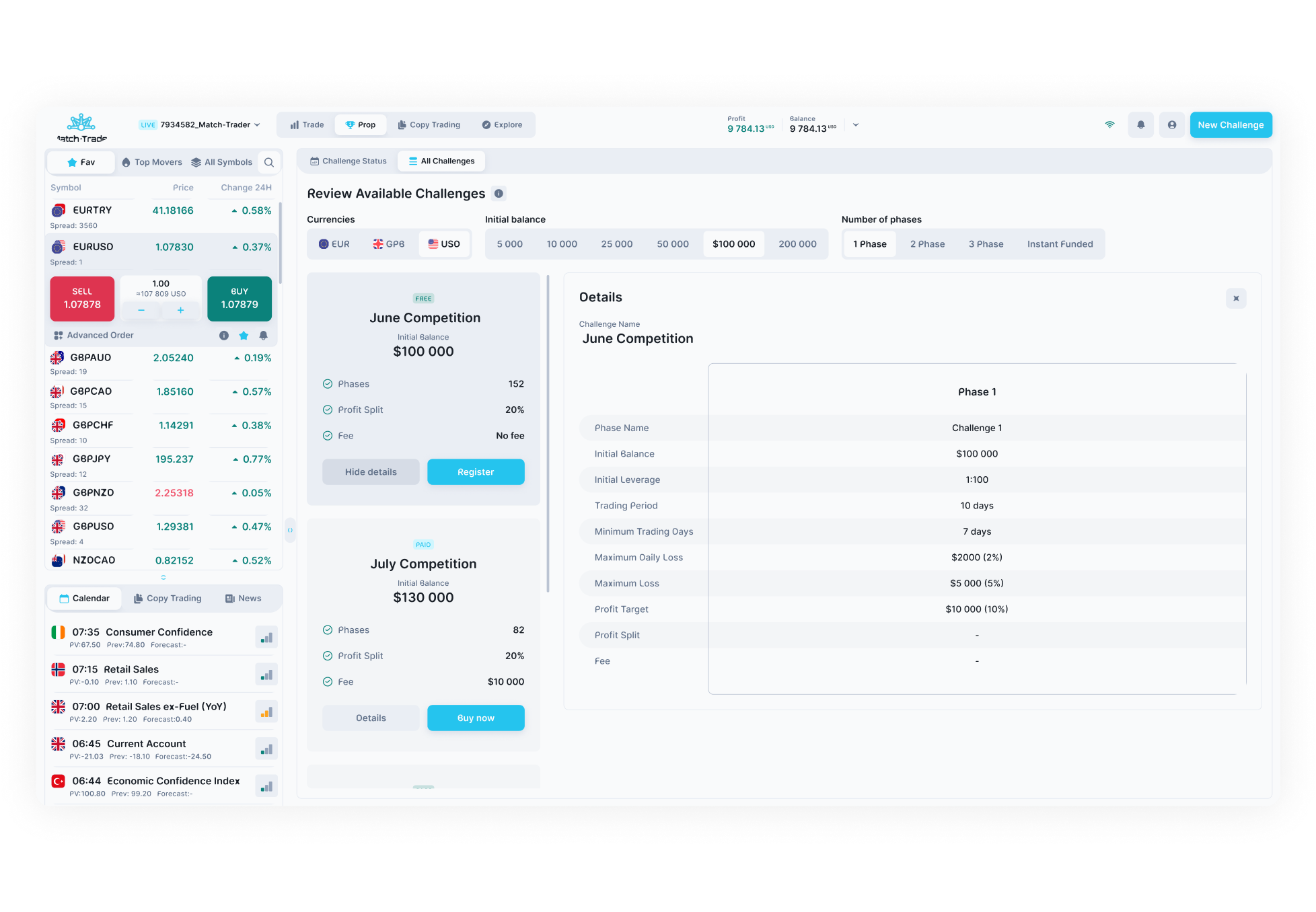This screenshot has height=912, width=1316.
Task: Expand the profit and balance chevron
Action: pos(856,125)
